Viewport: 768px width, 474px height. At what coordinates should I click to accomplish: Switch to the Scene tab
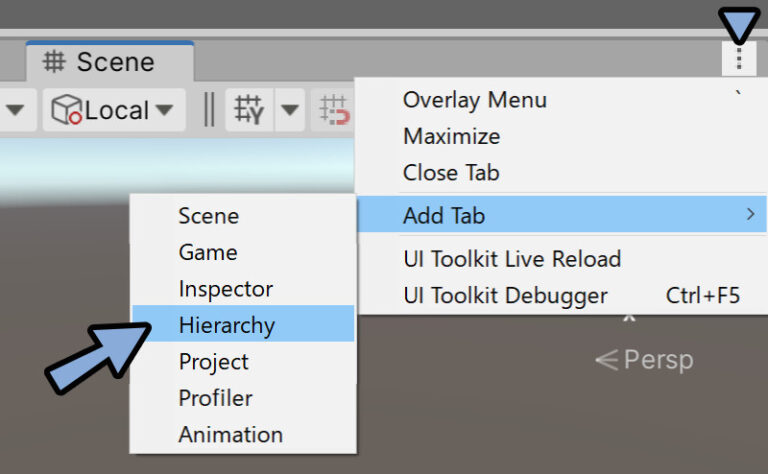click(x=110, y=62)
